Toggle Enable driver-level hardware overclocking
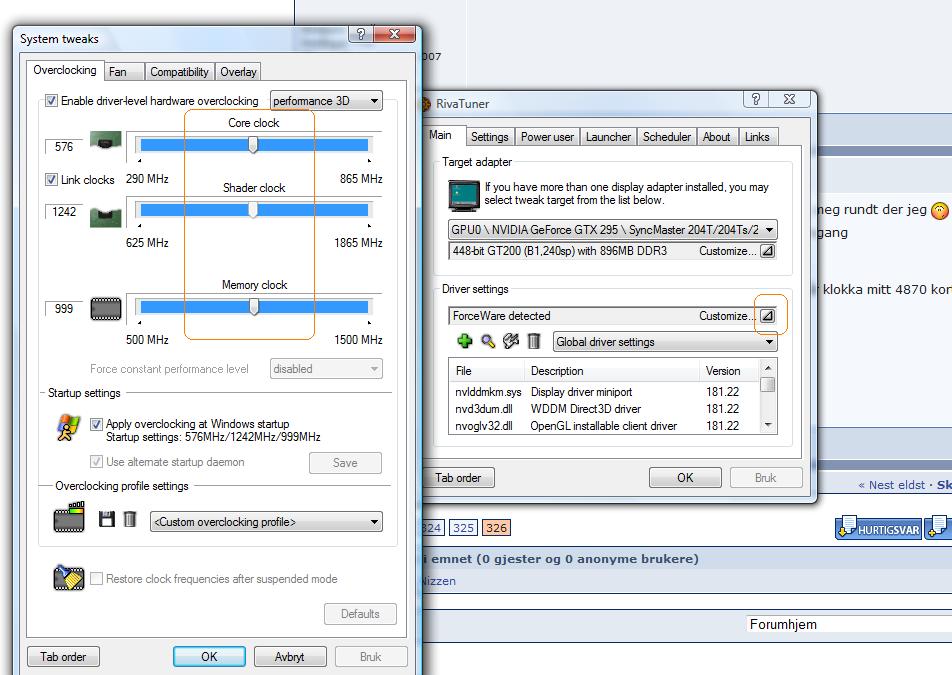Image resolution: width=952 pixels, height=675 pixels. 52,101
